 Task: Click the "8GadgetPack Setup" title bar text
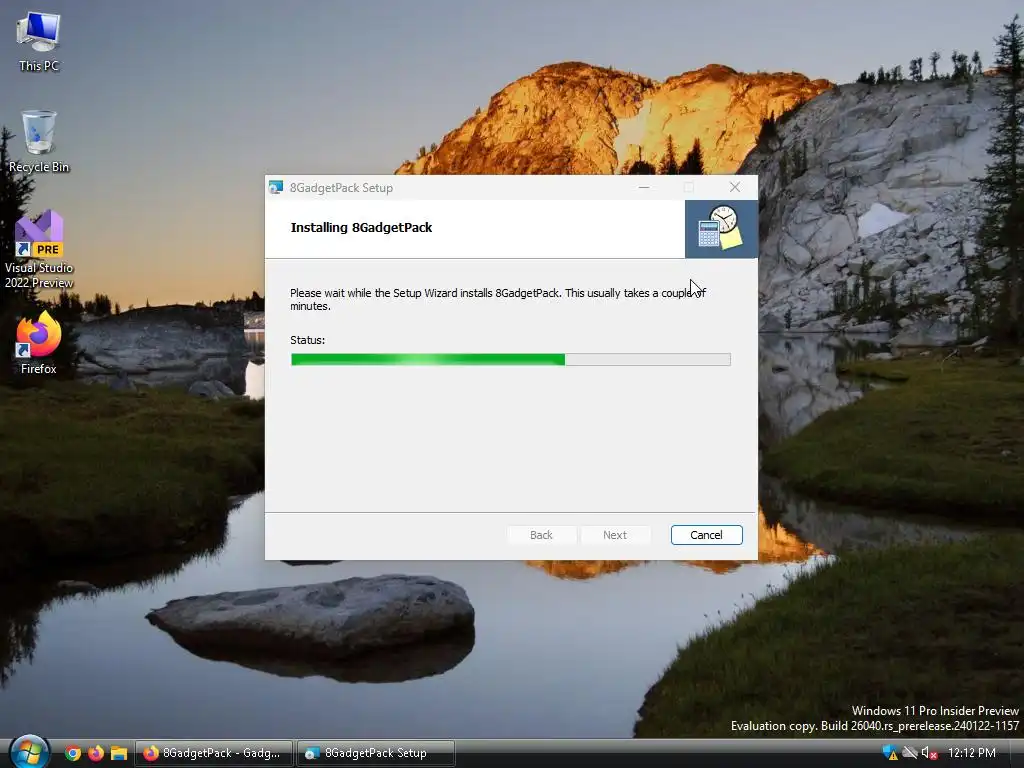pyautogui.click(x=341, y=187)
